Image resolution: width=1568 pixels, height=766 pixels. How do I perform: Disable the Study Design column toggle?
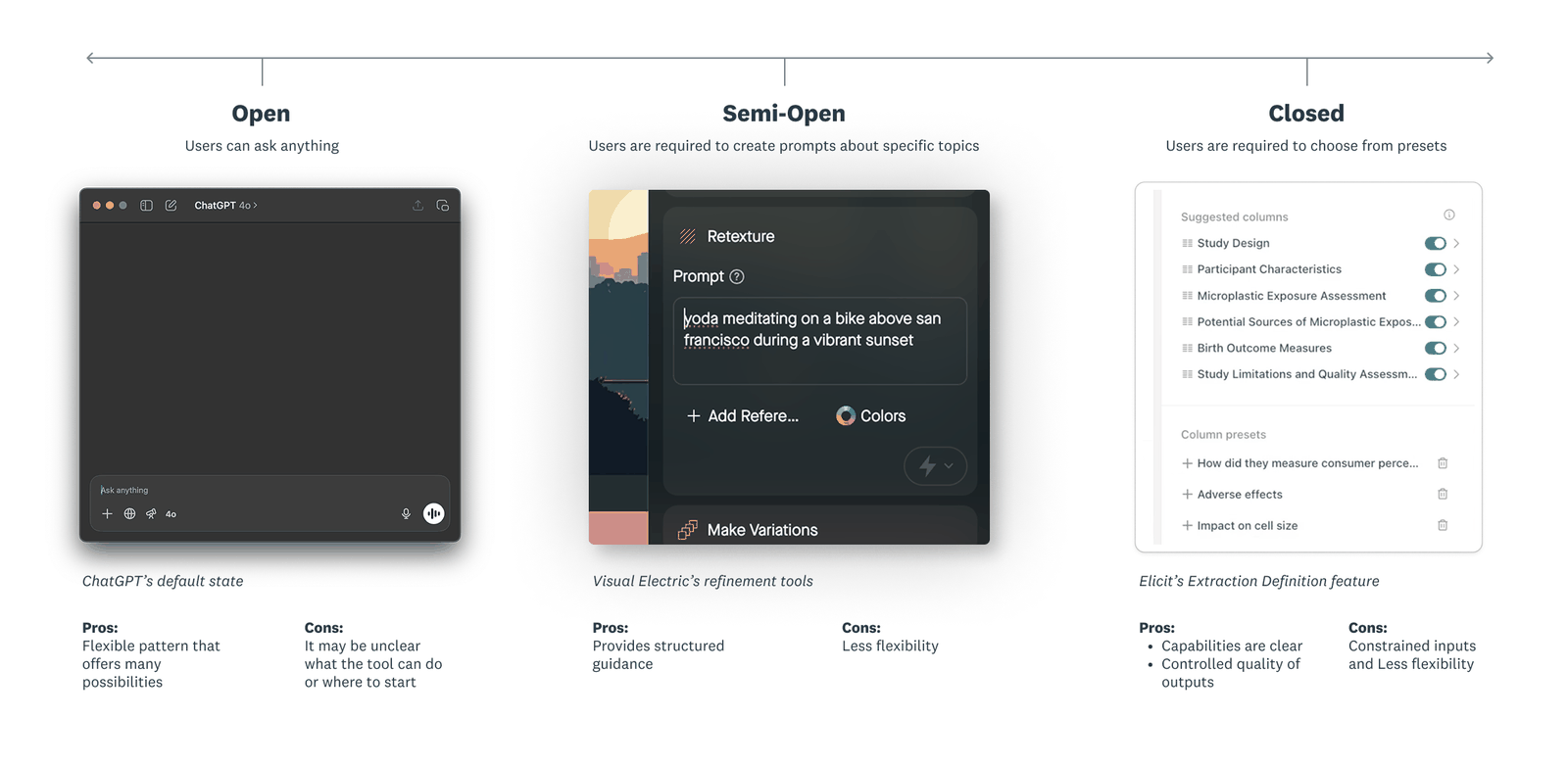pyautogui.click(x=1436, y=243)
